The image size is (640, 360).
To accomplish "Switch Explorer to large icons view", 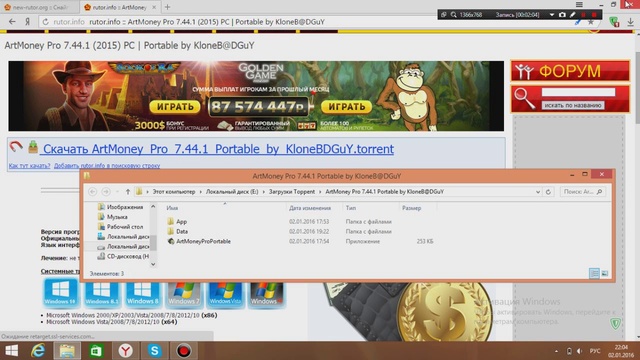I will pyautogui.click(x=605, y=273).
